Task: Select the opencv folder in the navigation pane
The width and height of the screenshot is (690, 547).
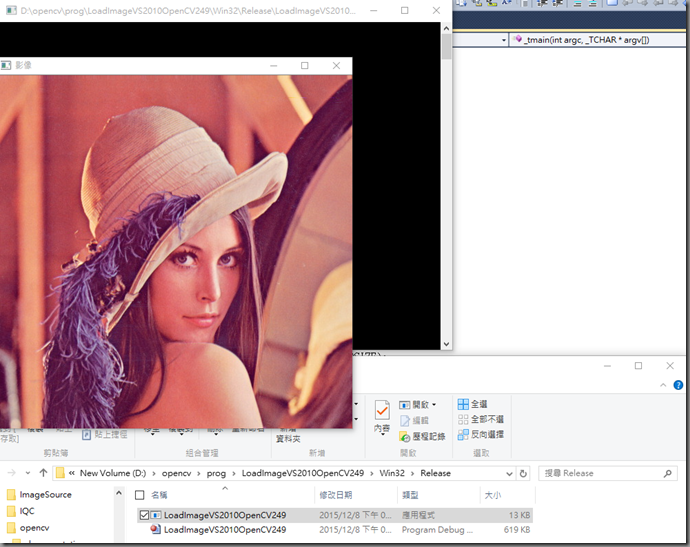Action: pos(28,528)
